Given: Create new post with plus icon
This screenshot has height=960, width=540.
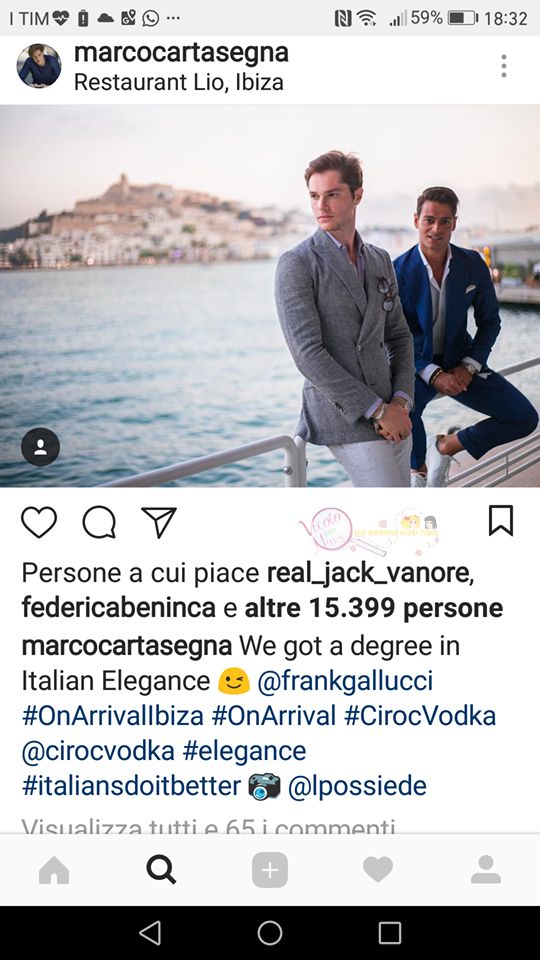Looking at the screenshot, I should click(x=270, y=870).
